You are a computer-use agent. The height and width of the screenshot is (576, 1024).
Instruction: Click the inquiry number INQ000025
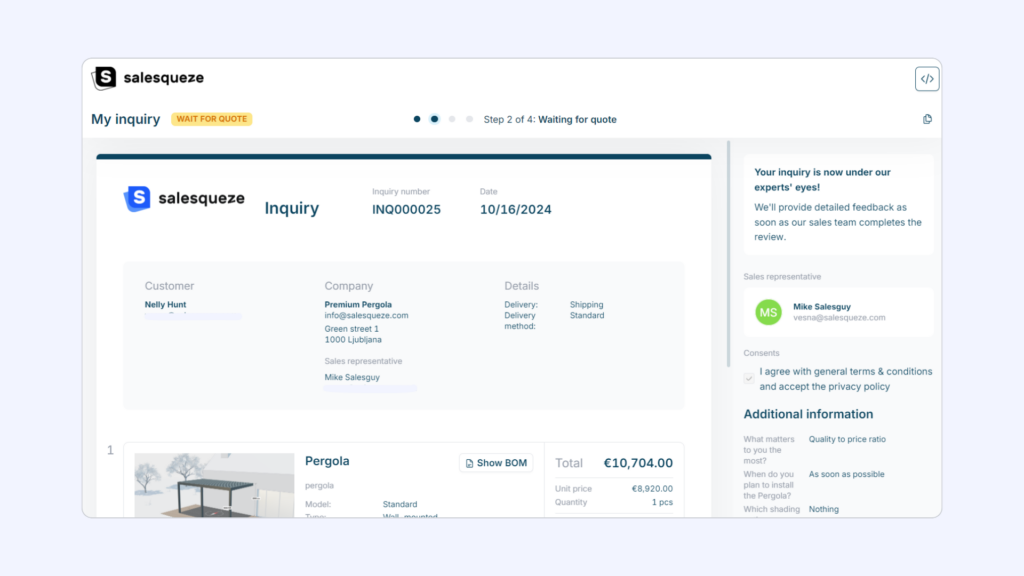pos(406,210)
